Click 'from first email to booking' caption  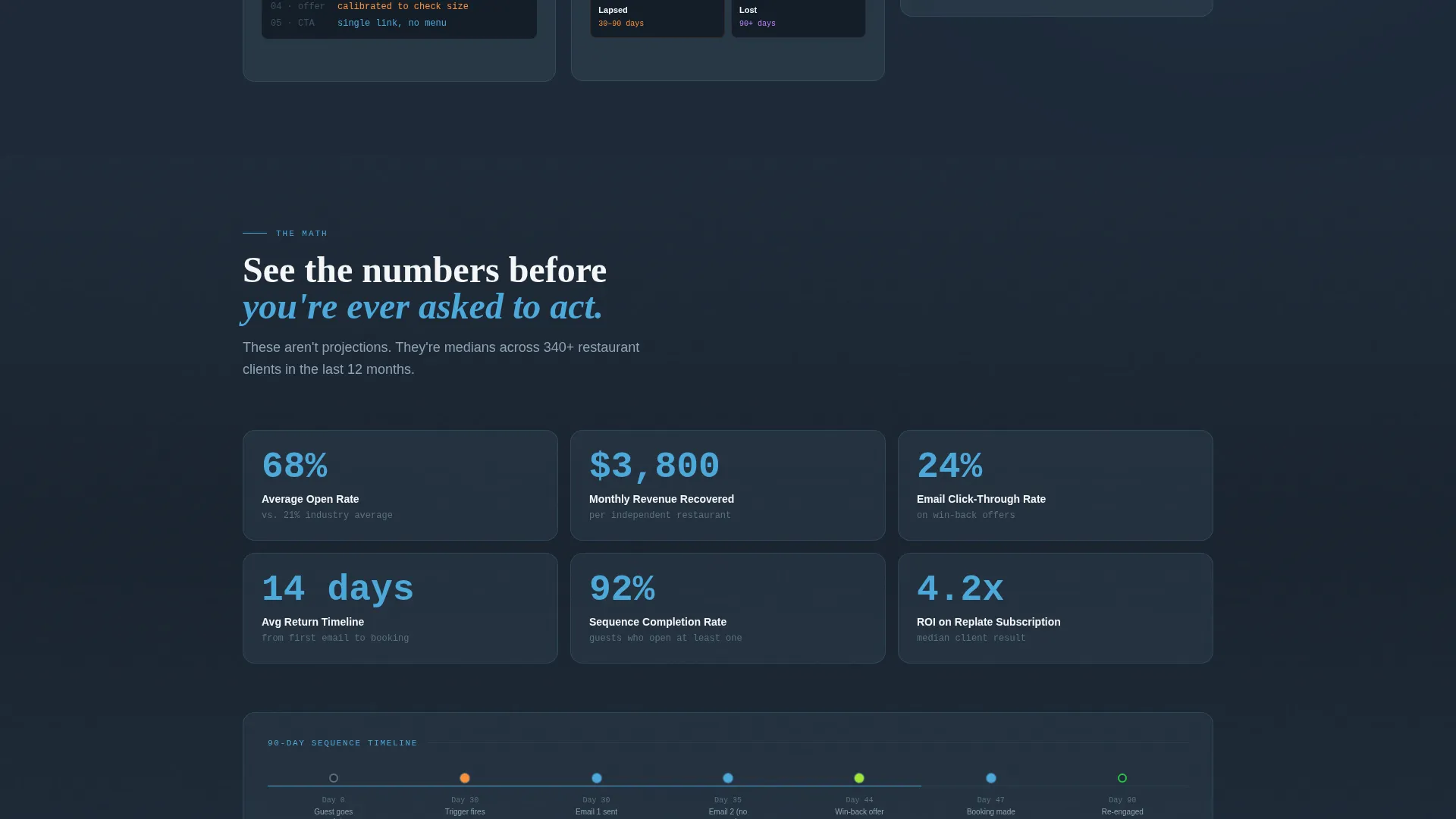coord(335,639)
